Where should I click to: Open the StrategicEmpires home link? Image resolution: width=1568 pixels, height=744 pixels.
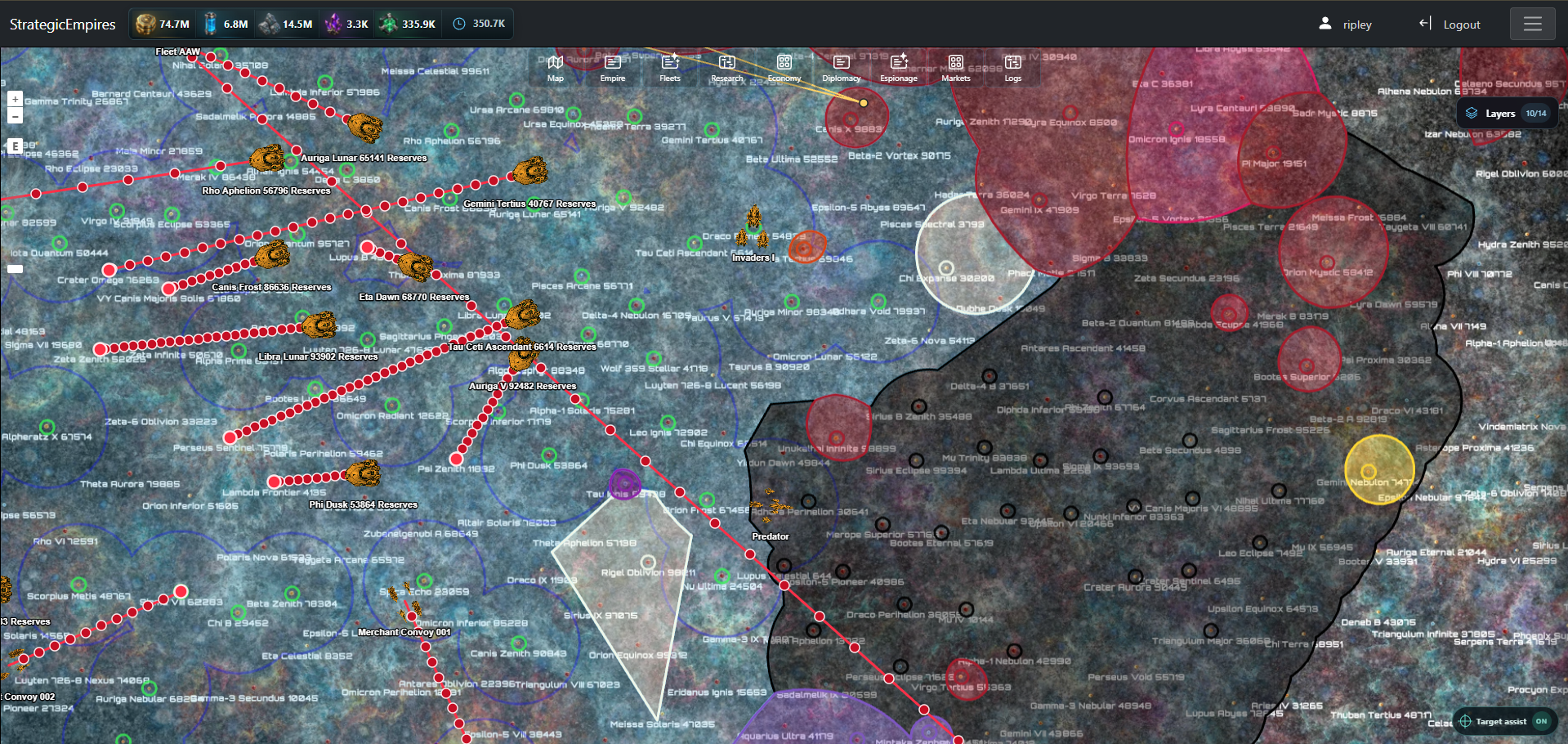point(62,25)
